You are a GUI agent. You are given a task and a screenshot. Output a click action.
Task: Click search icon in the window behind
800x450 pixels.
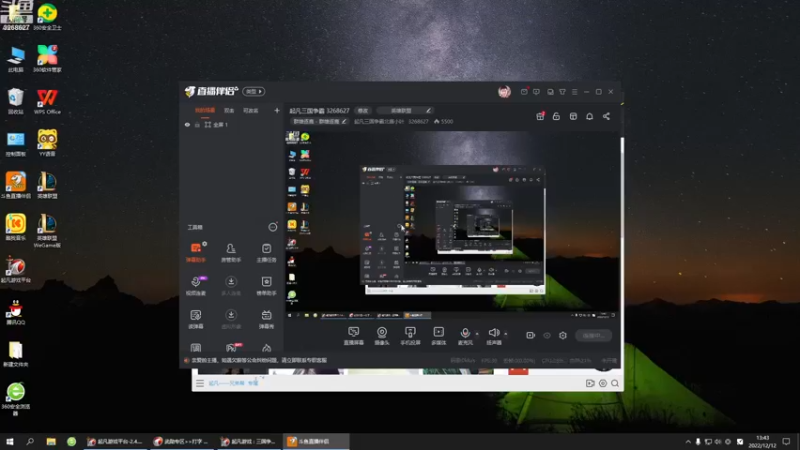point(615,383)
